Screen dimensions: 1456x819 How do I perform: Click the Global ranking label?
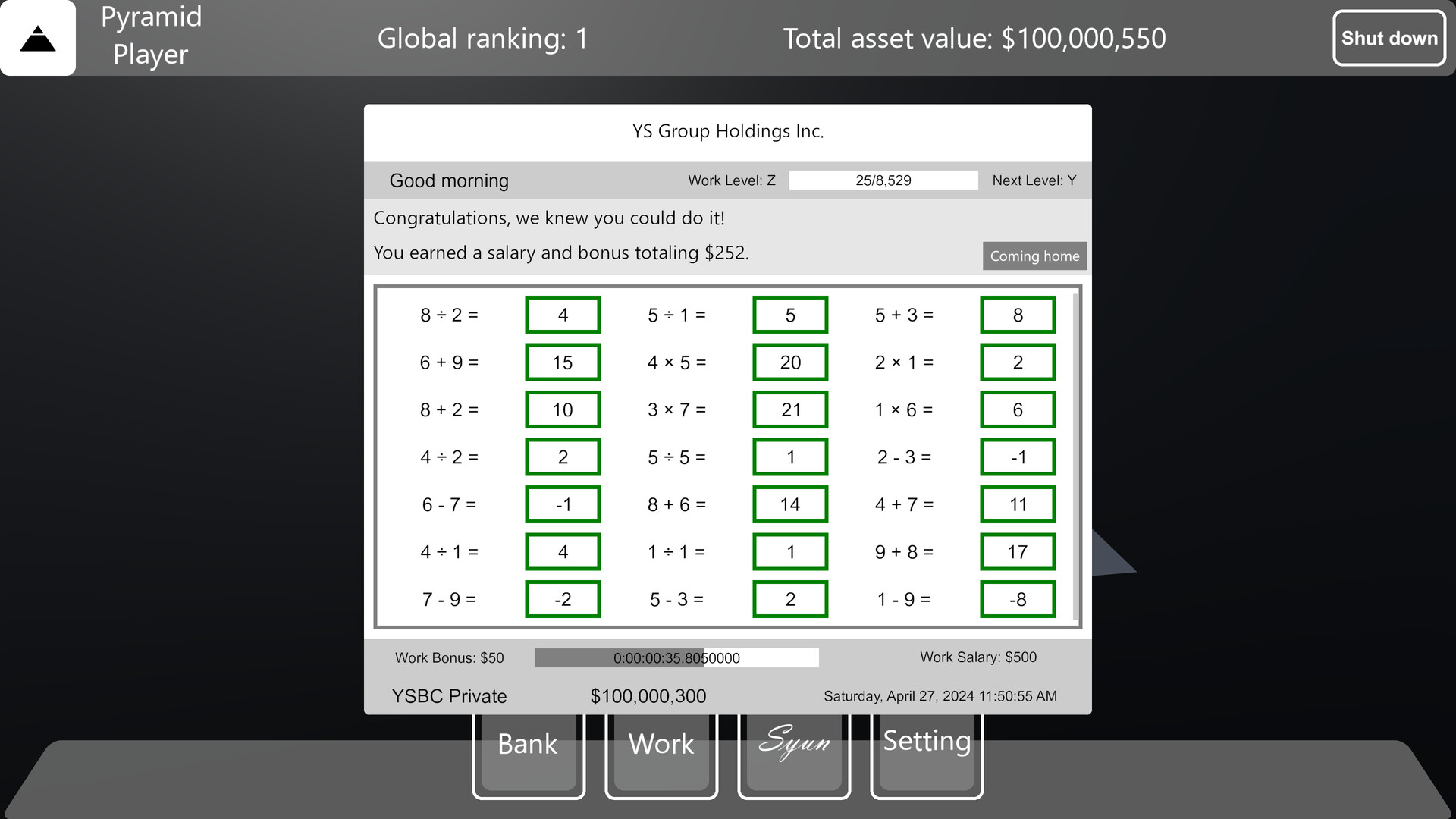(x=483, y=38)
